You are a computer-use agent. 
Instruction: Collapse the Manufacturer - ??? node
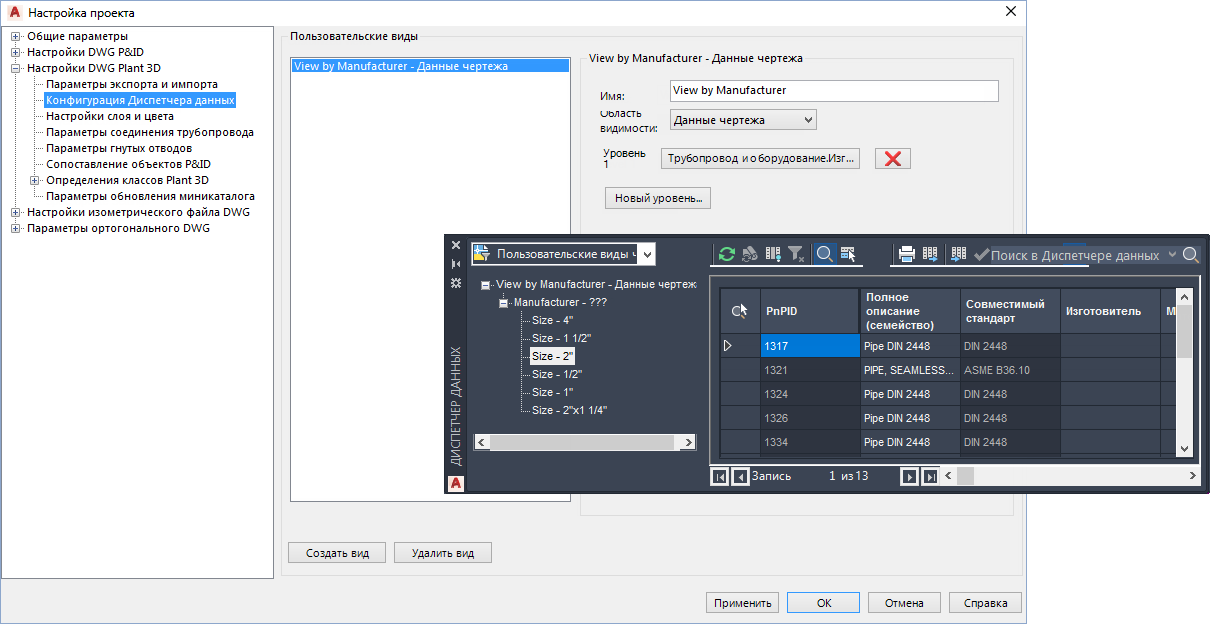(505, 302)
